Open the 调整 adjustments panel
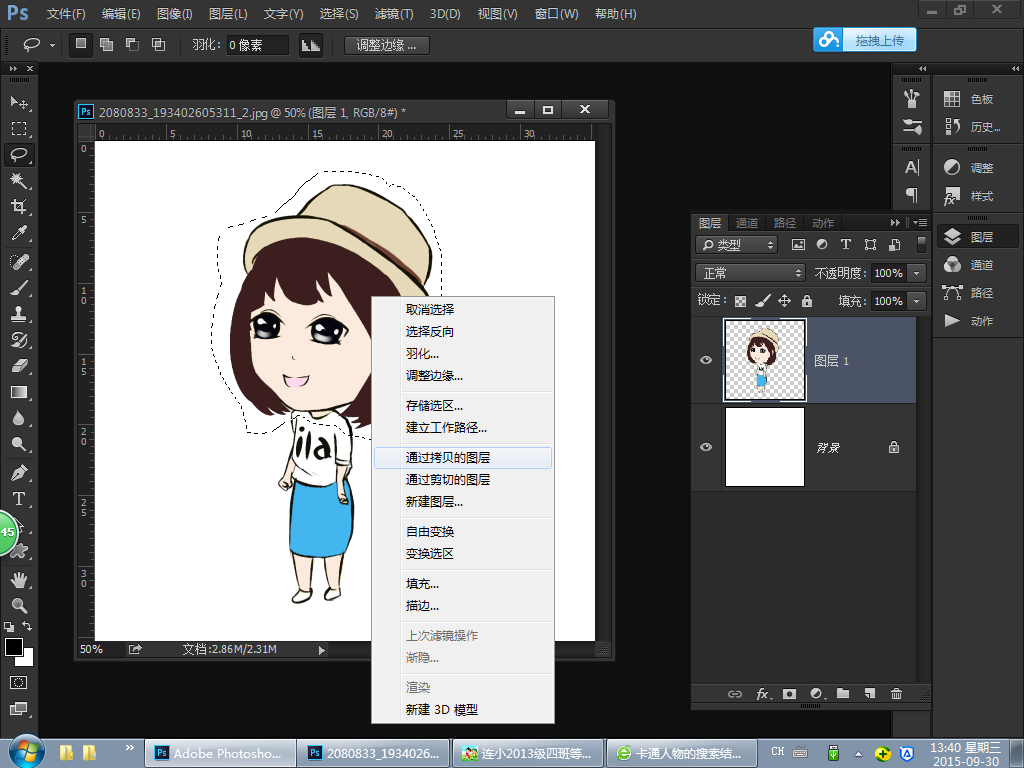Viewport: 1024px width, 768px height. [969, 168]
